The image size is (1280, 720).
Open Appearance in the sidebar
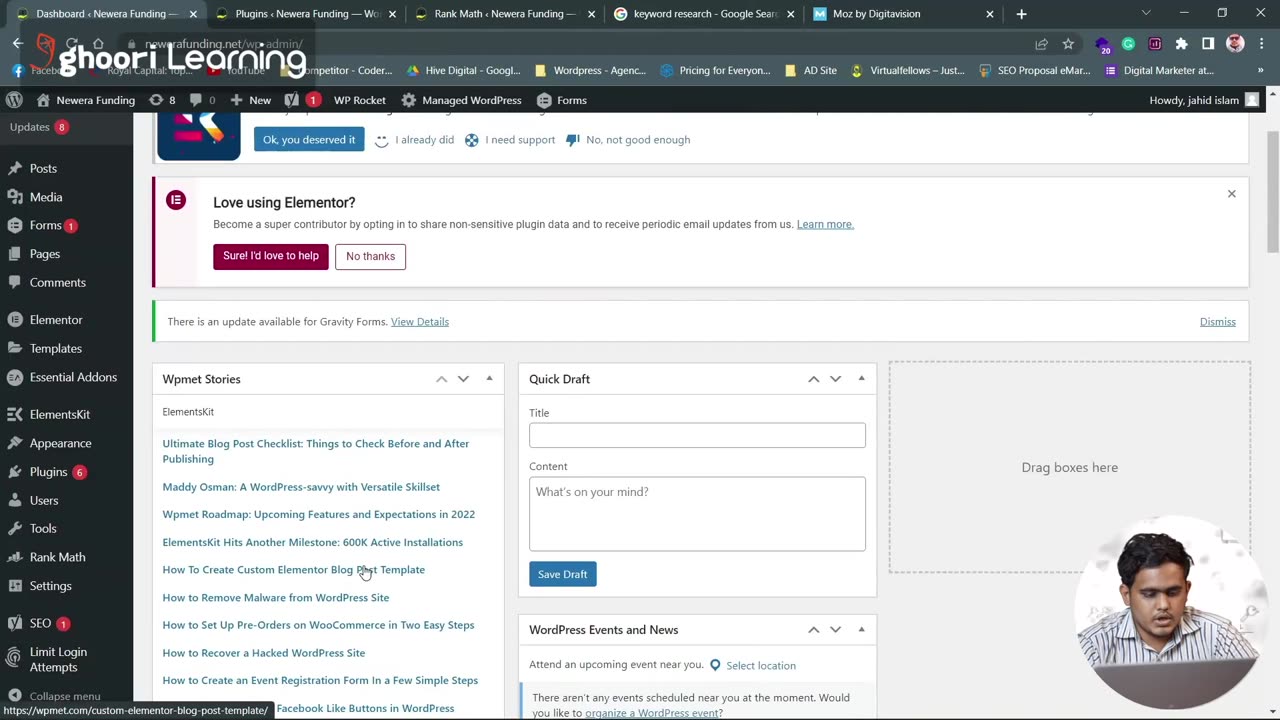pos(60,443)
